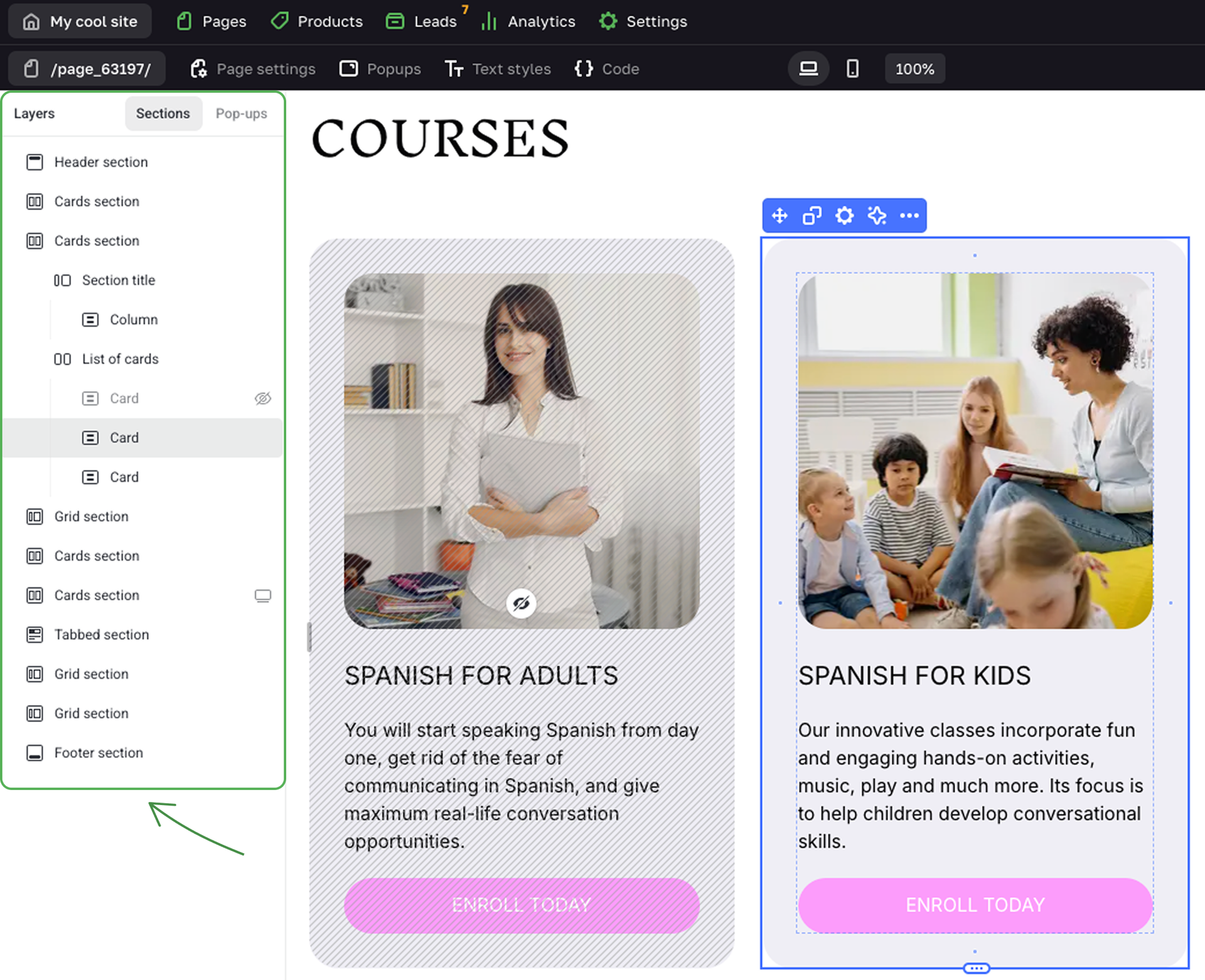Image resolution: width=1205 pixels, height=980 pixels.
Task: Open the more options dots in the card toolbar
Action: [909, 216]
